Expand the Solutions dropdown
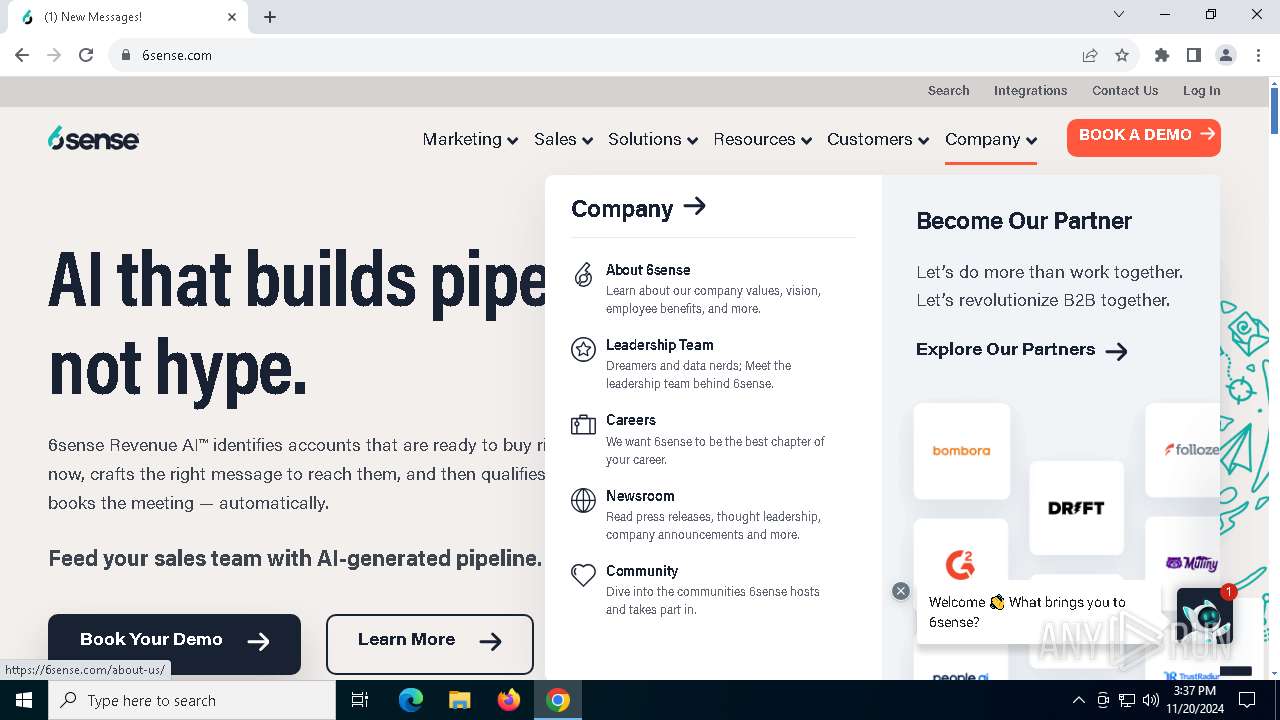 pos(652,139)
